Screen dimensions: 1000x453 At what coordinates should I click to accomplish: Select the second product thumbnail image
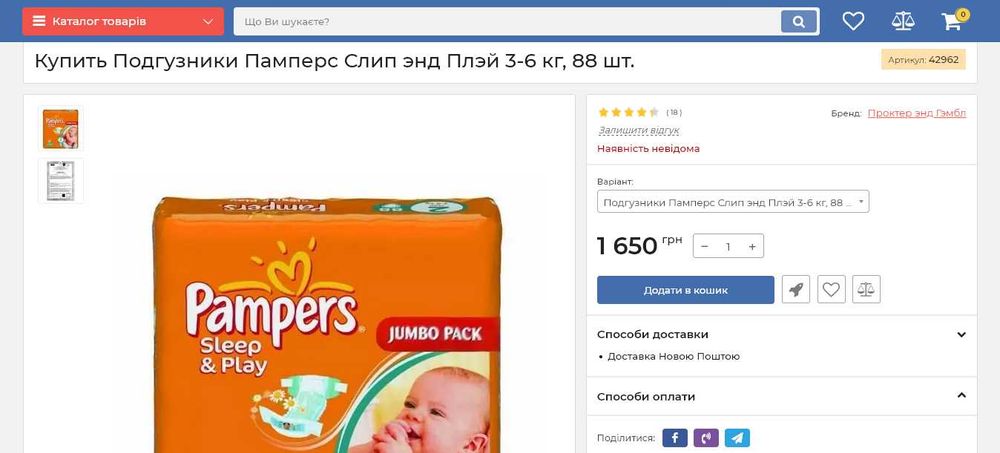[61, 181]
